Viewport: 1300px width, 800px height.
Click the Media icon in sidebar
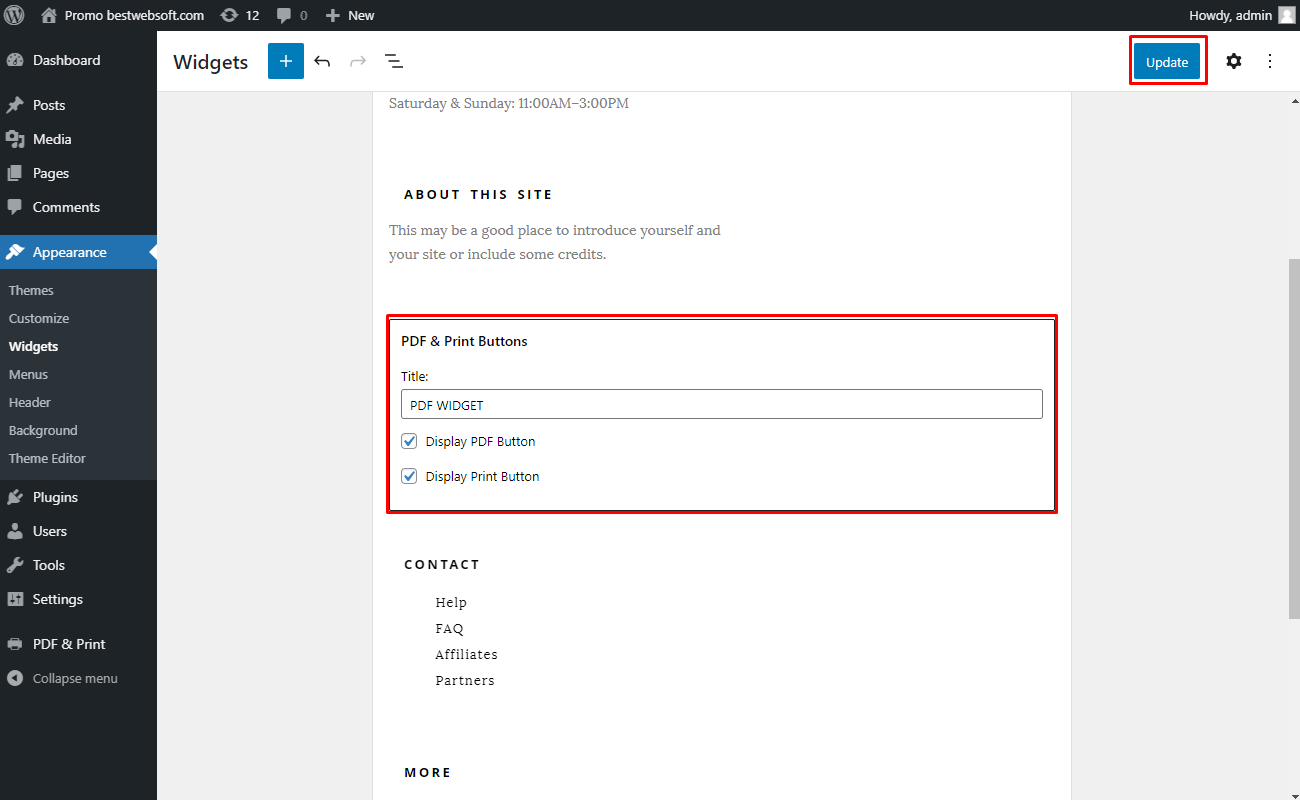tap(15, 139)
